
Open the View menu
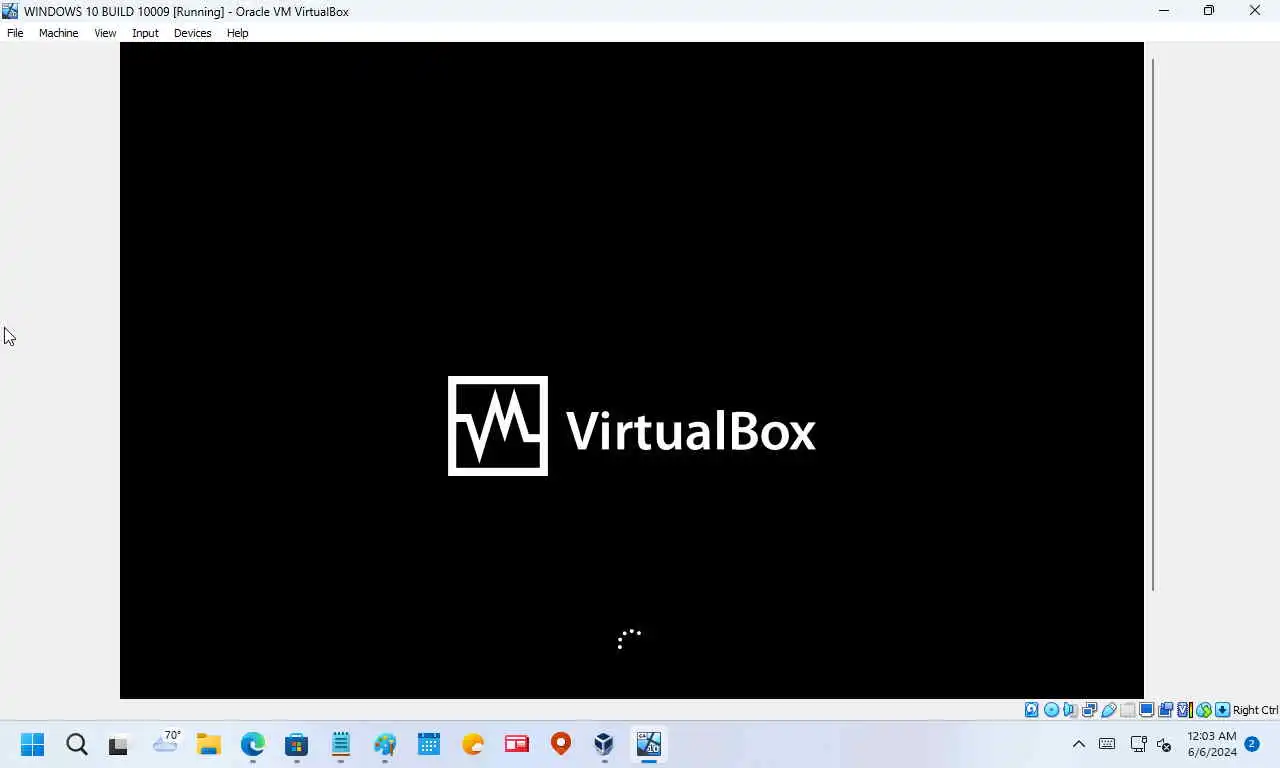(105, 33)
